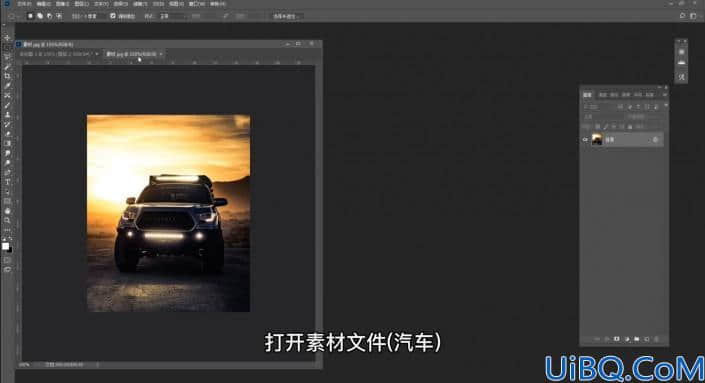
Task: Select the Eraser tool
Action: tap(7, 134)
